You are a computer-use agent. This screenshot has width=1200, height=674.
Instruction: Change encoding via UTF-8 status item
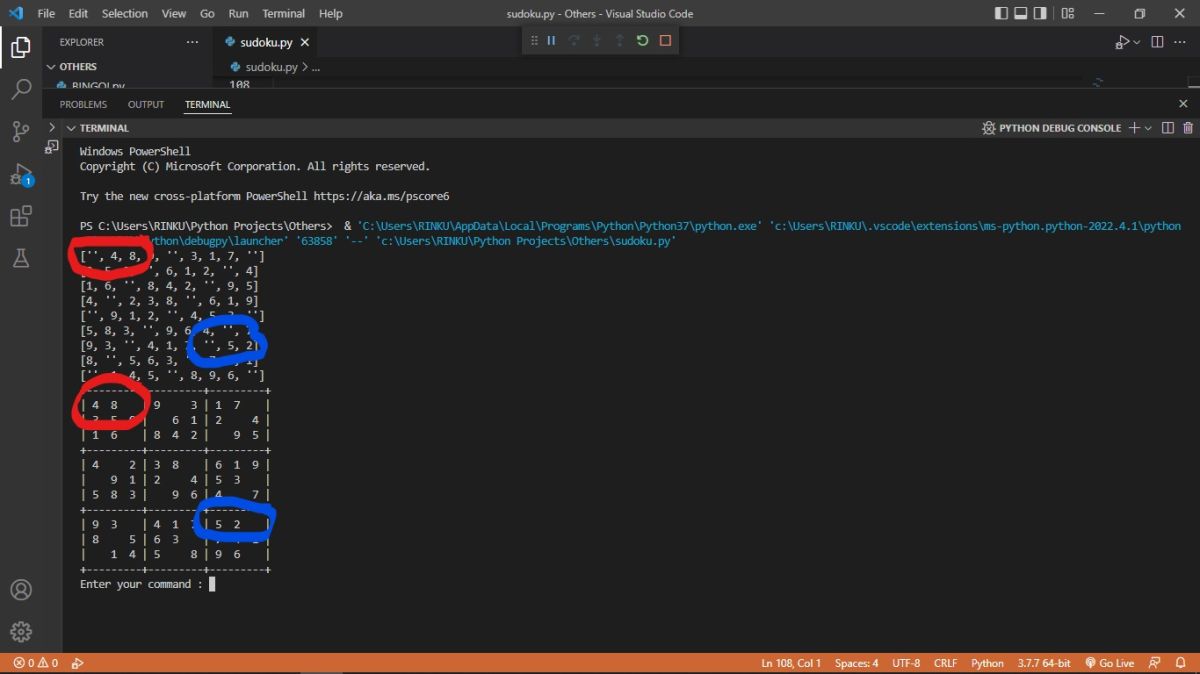coord(906,663)
